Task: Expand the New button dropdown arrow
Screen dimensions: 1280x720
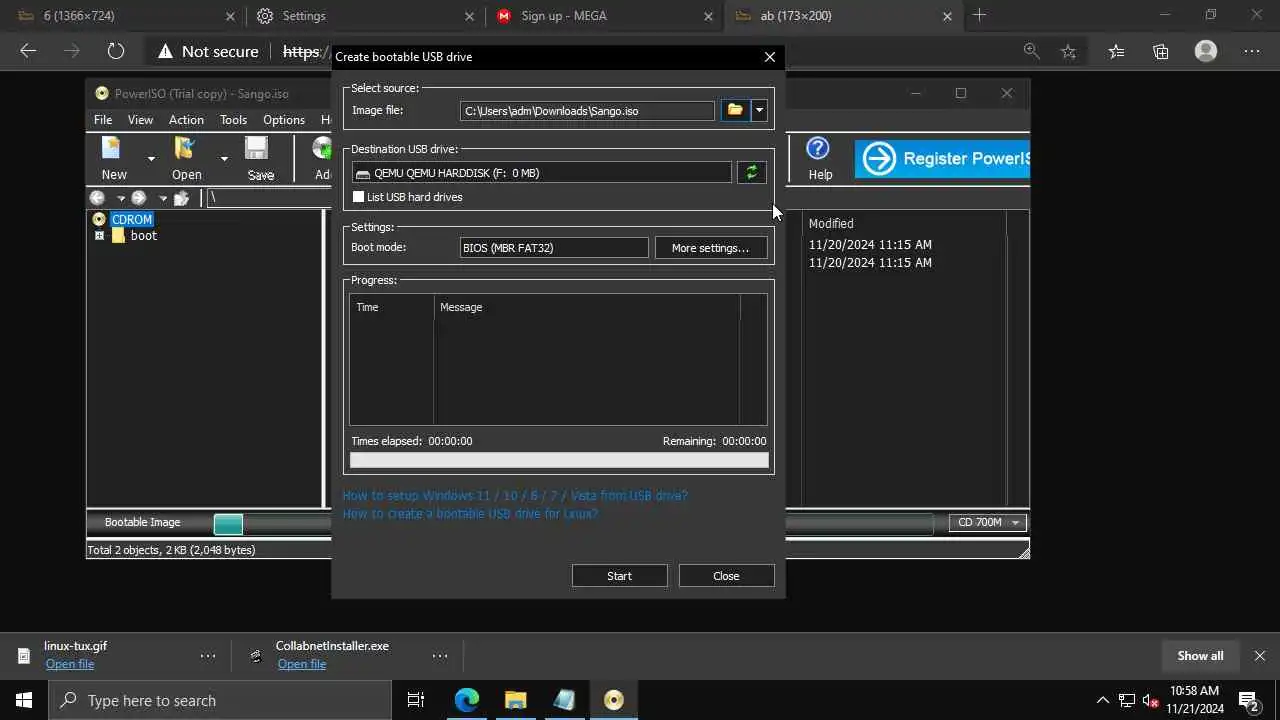Action: pyautogui.click(x=151, y=158)
